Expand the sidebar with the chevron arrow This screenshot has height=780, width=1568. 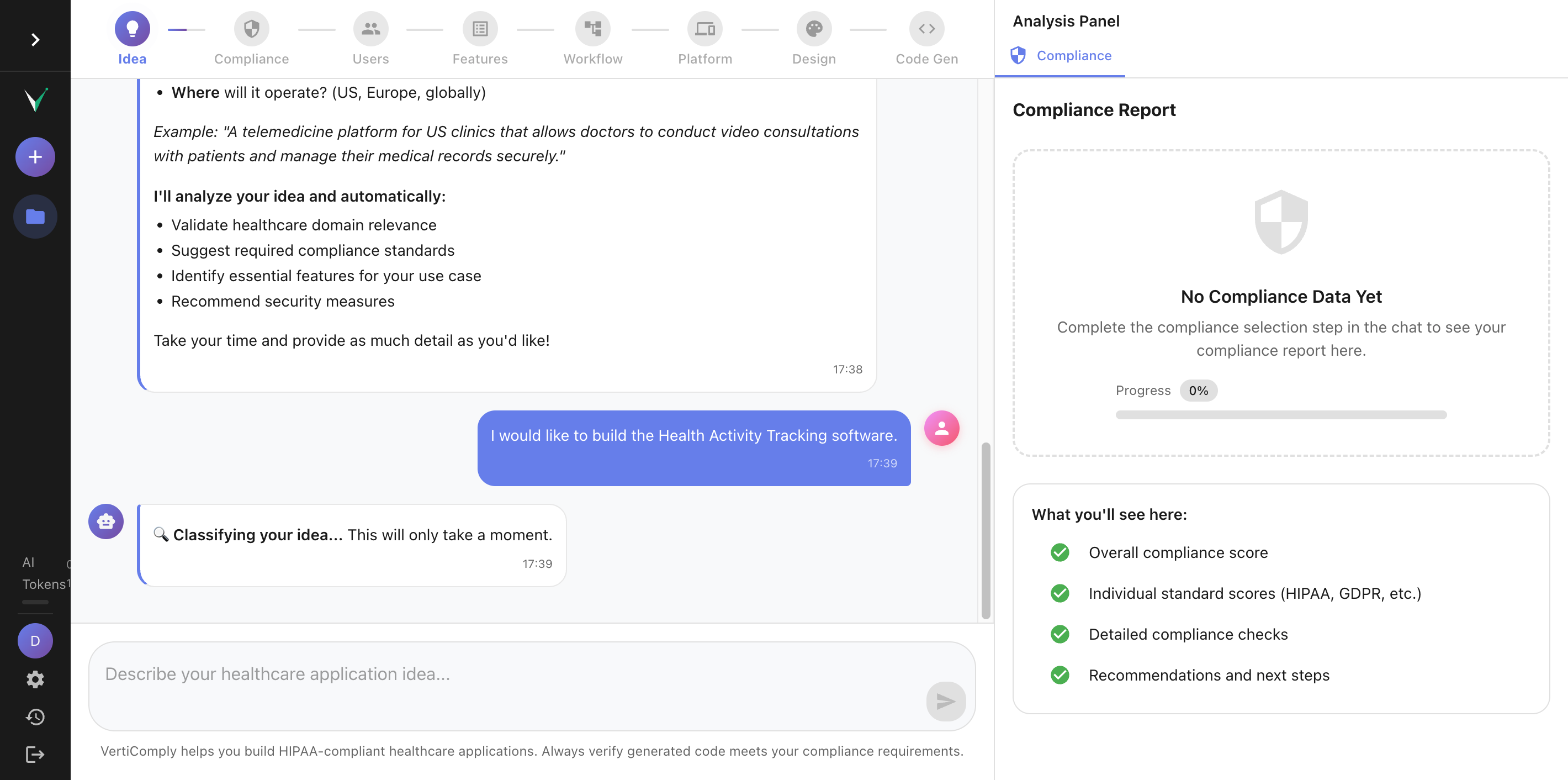tap(35, 39)
